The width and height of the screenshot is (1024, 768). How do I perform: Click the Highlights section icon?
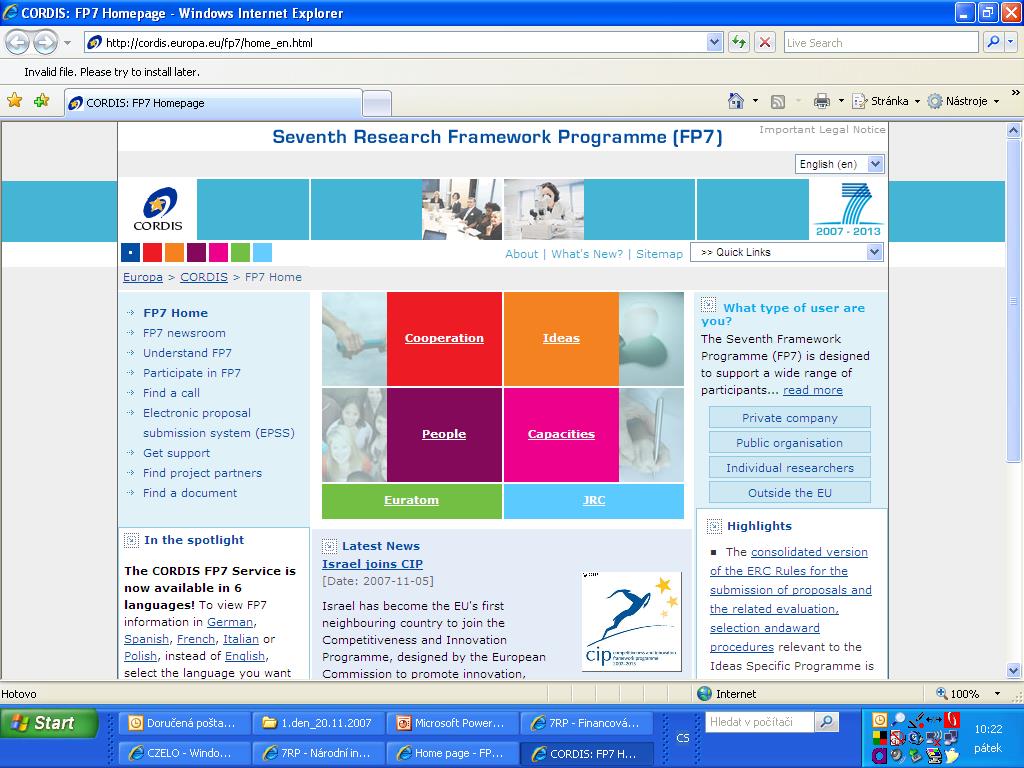(714, 526)
